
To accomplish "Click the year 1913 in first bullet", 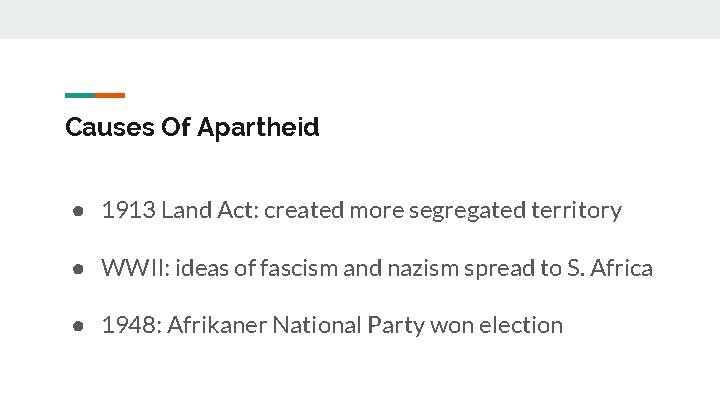I will coord(129,210).
